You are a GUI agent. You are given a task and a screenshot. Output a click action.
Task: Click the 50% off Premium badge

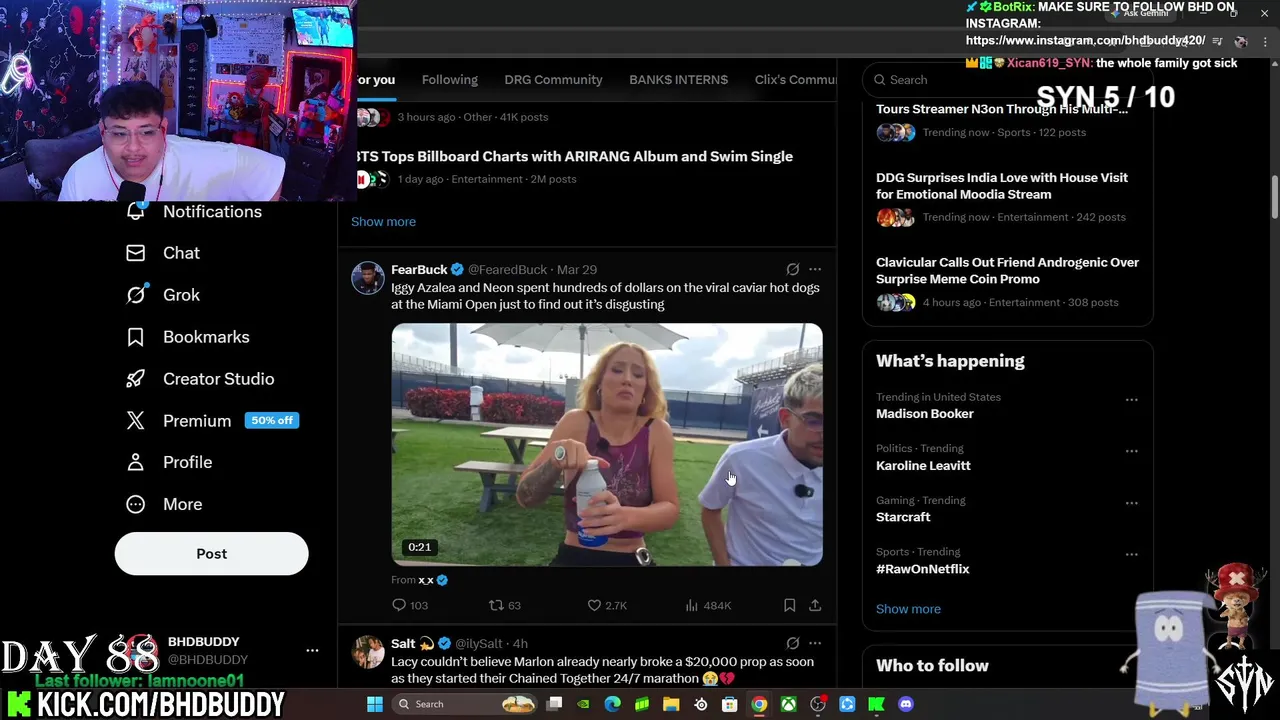tap(272, 420)
